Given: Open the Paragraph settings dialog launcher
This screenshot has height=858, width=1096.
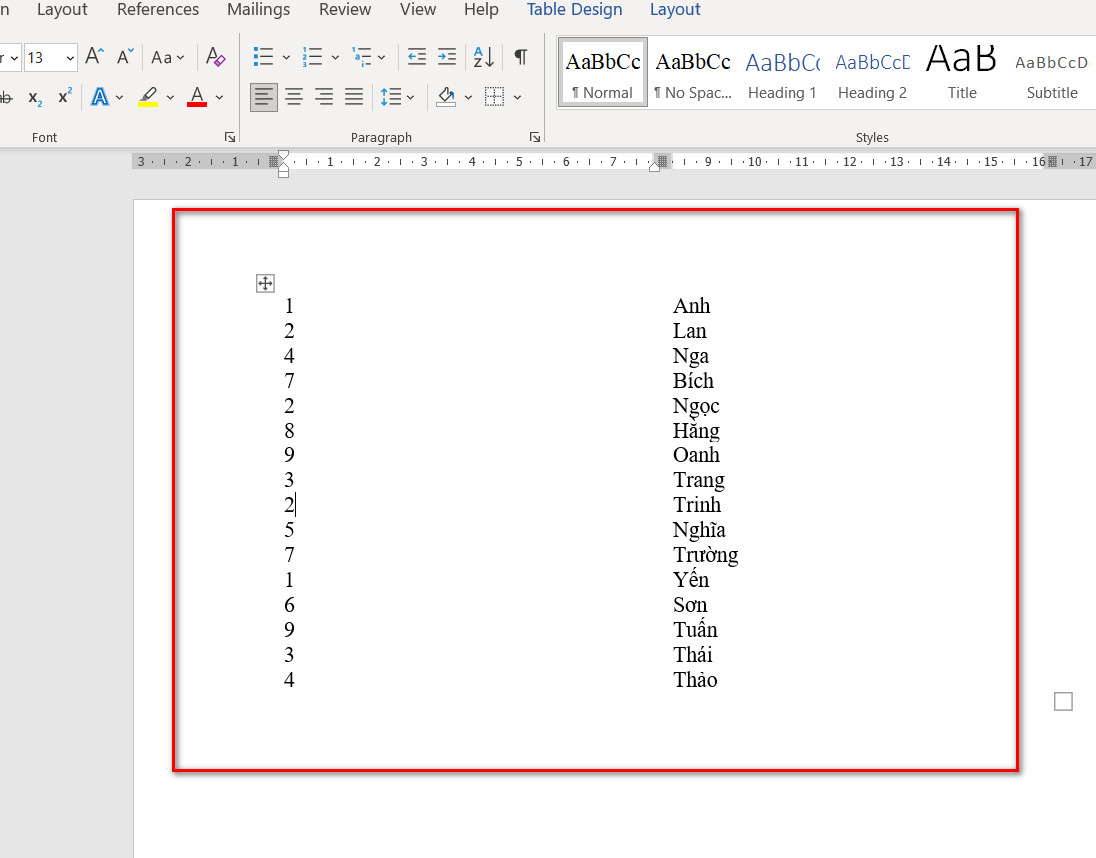Looking at the screenshot, I should [x=535, y=137].
